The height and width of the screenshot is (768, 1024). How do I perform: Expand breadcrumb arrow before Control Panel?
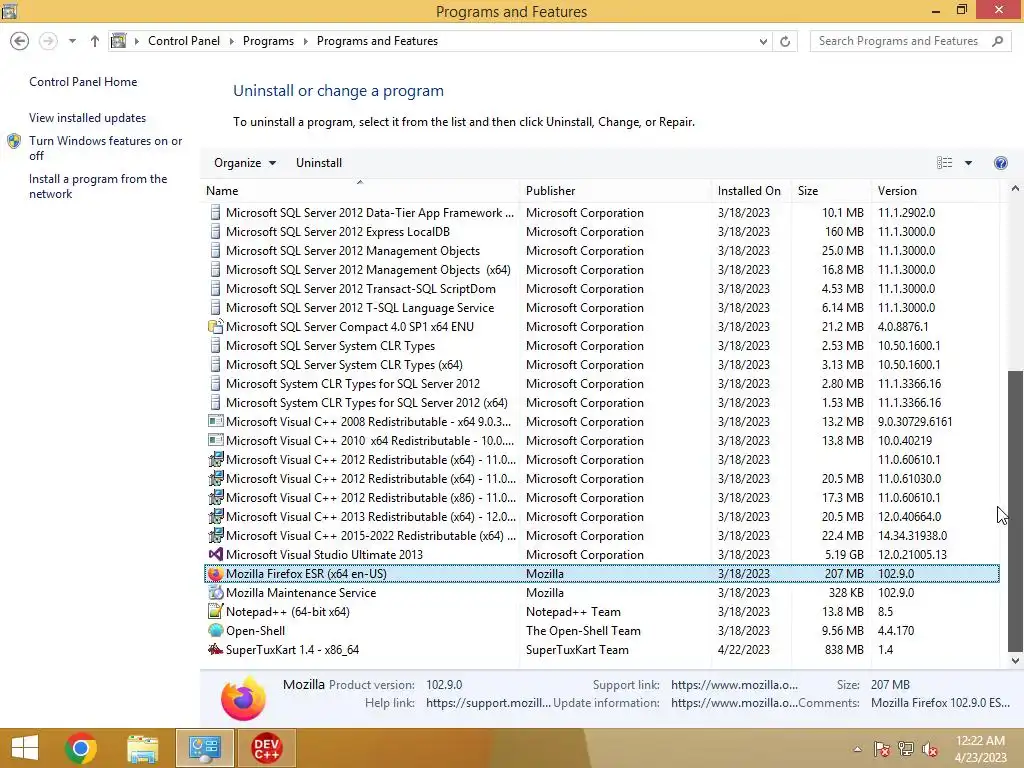tap(136, 41)
